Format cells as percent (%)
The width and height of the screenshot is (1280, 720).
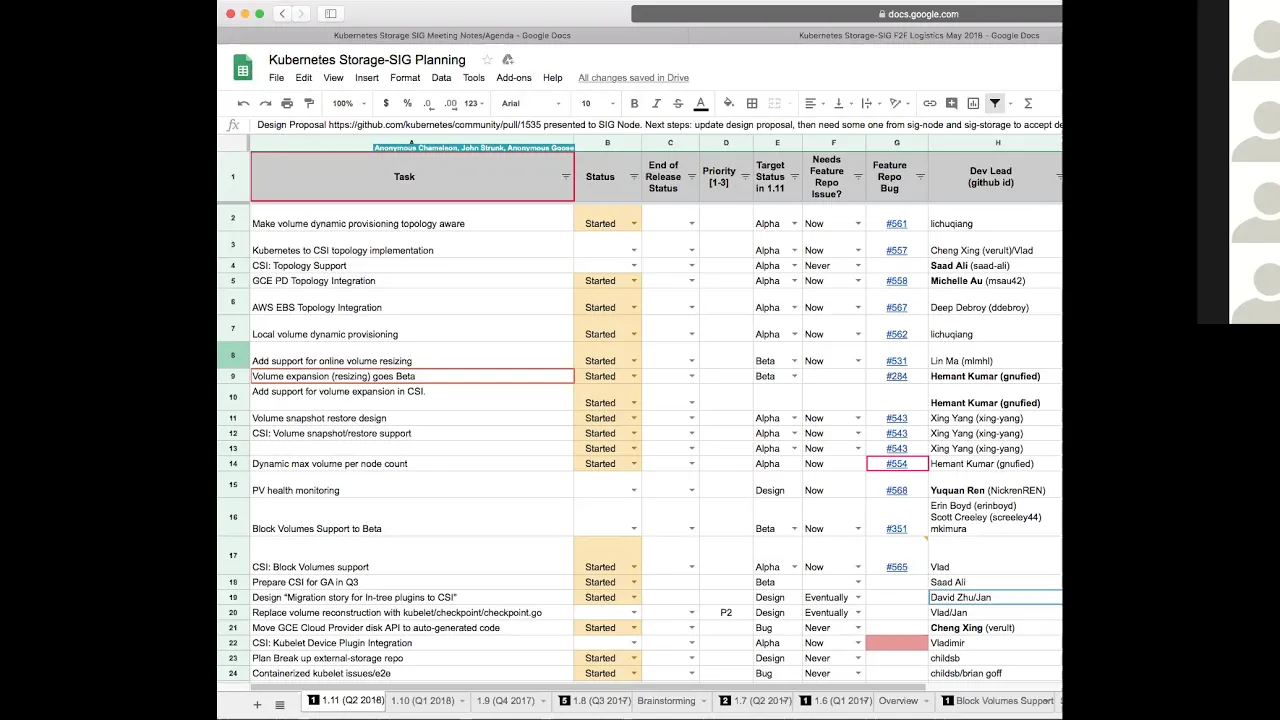click(x=407, y=103)
